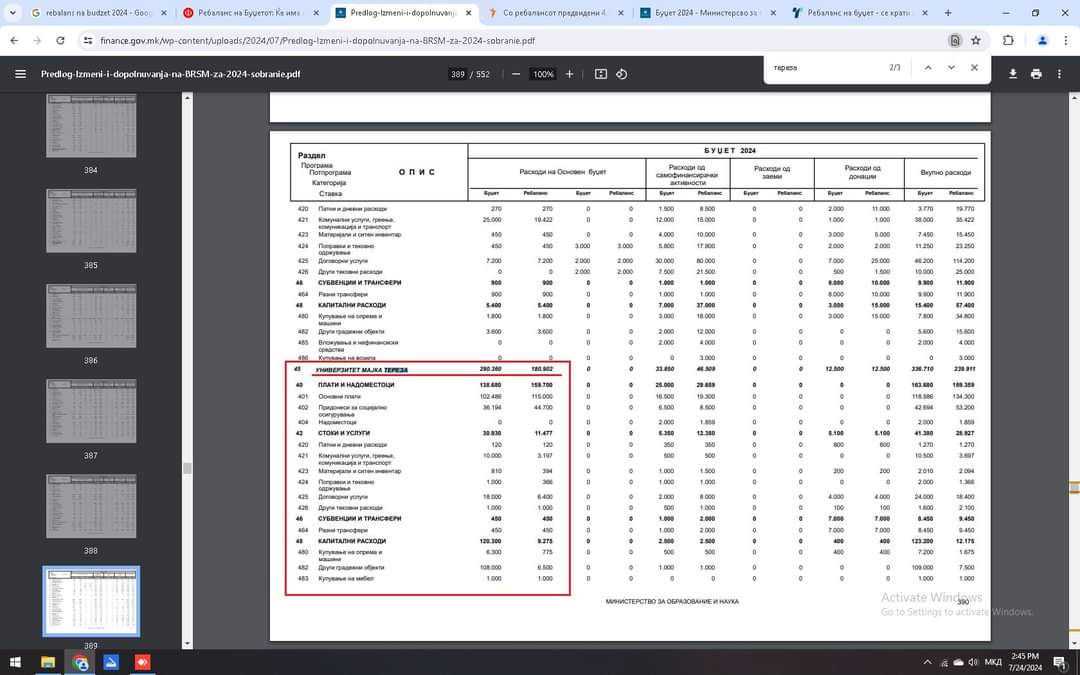Open Windows Start menu
The image size is (1080, 675).
click(x=16, y=662)
